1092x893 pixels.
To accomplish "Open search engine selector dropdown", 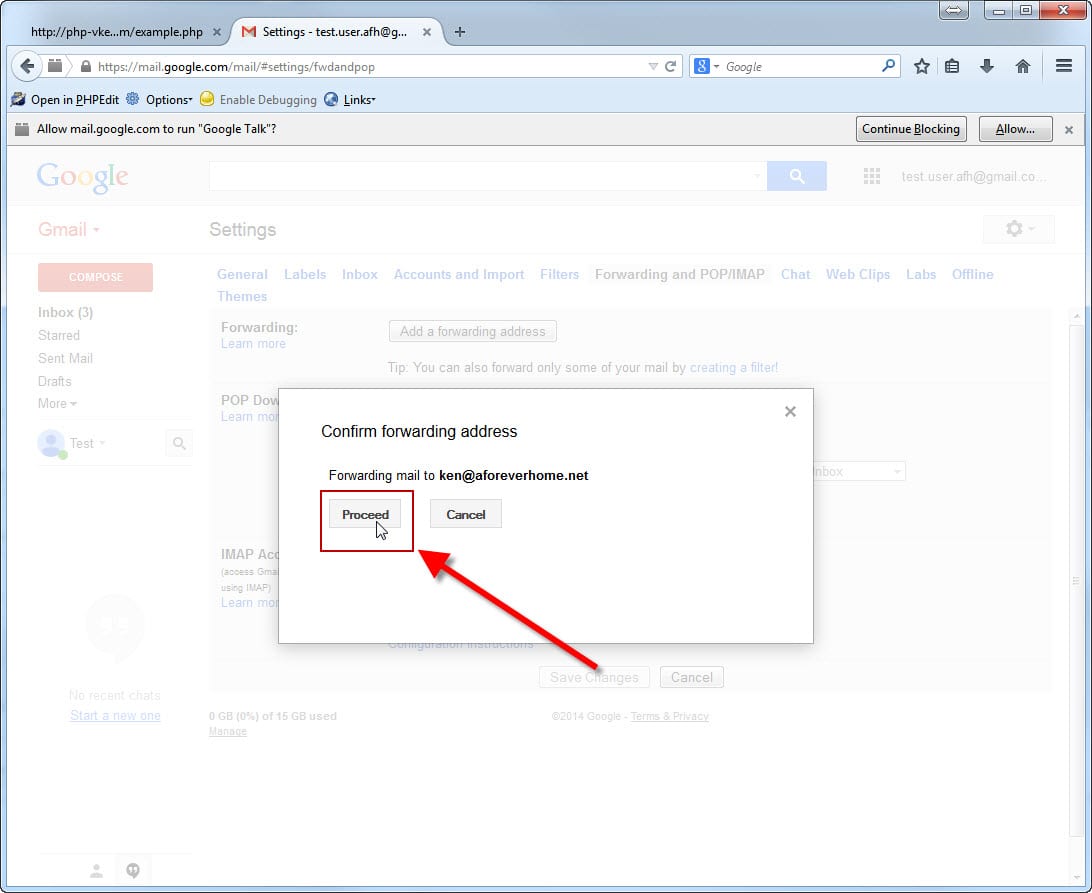I will tap(707, 67).
